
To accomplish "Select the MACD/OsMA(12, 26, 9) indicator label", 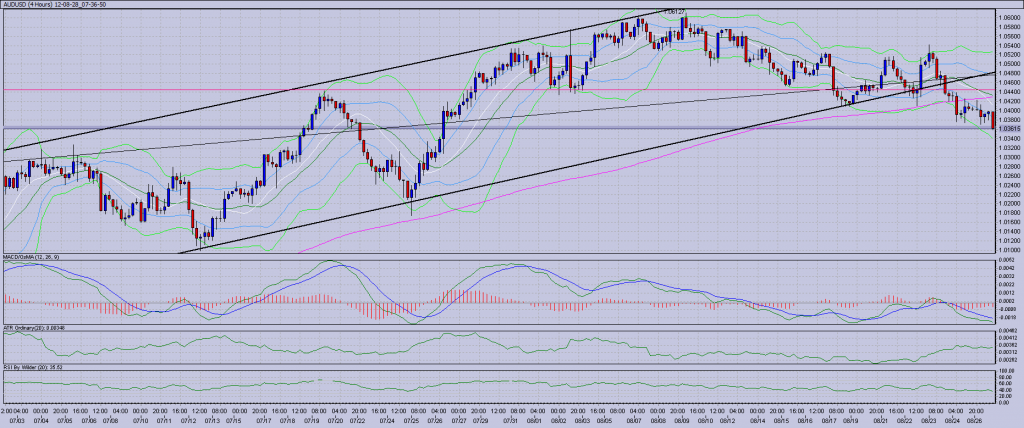I will [31, 257].
